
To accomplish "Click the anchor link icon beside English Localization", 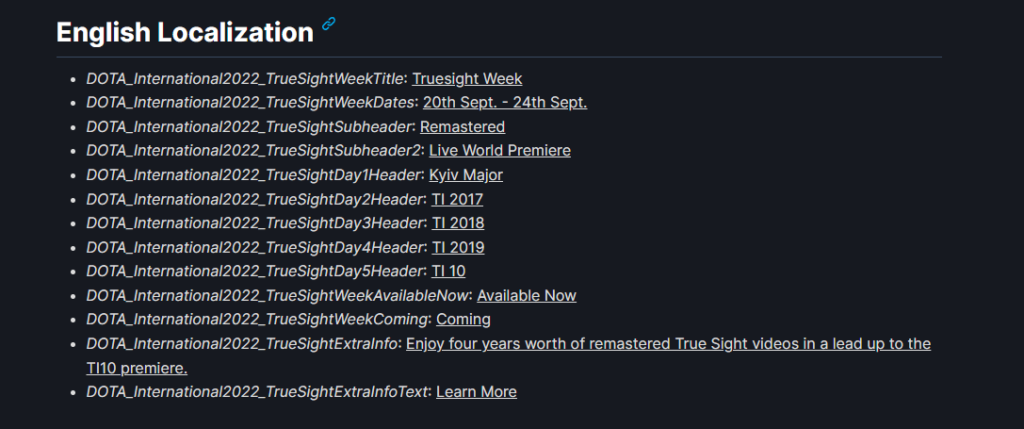I will tap(329, 25).
